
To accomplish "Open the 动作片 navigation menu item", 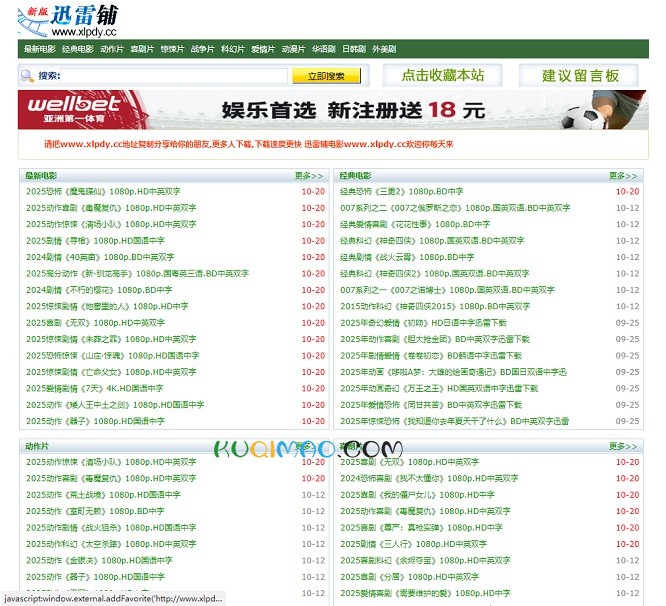I will pos(112,49).
